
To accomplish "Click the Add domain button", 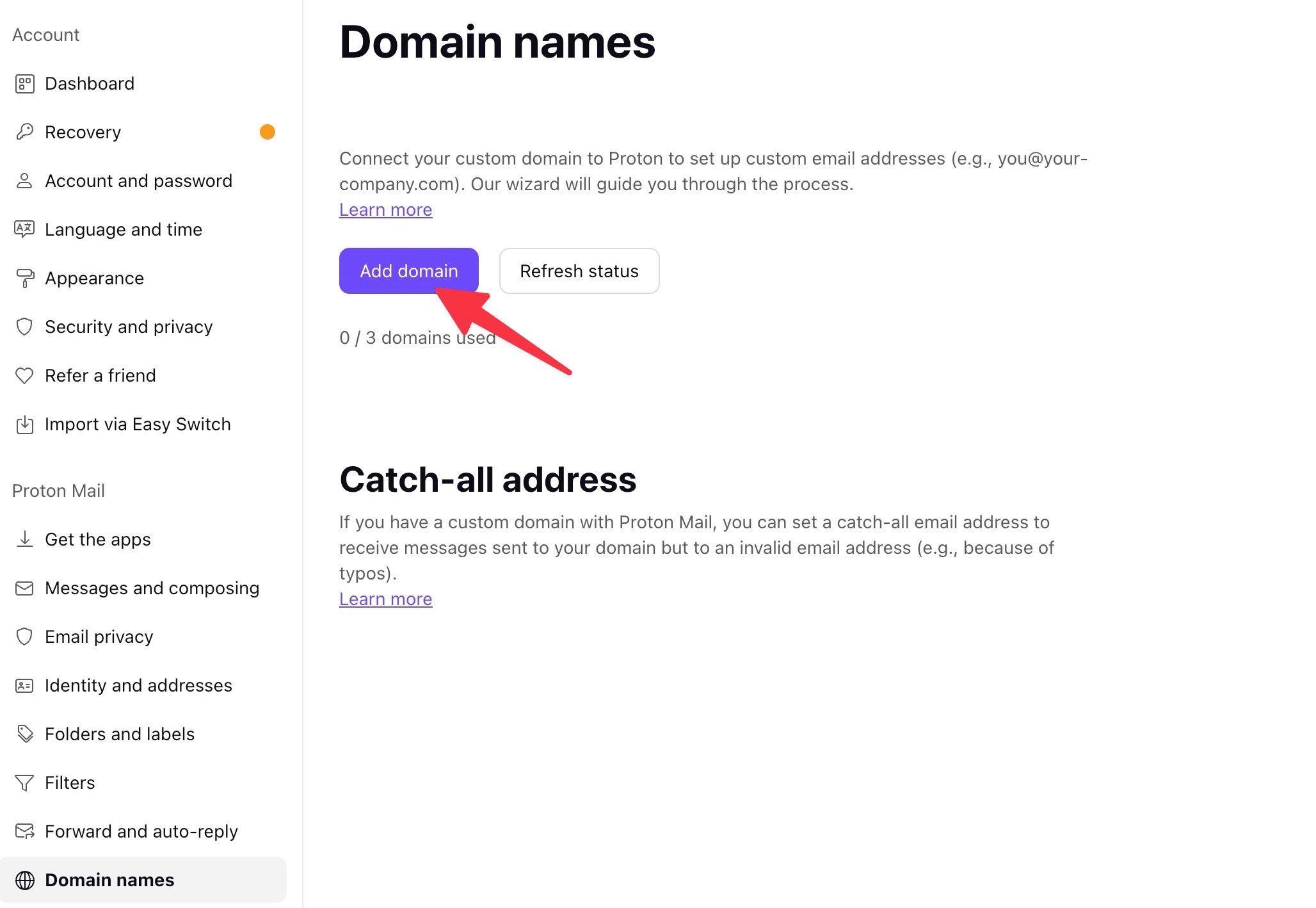I will (408, 270).
